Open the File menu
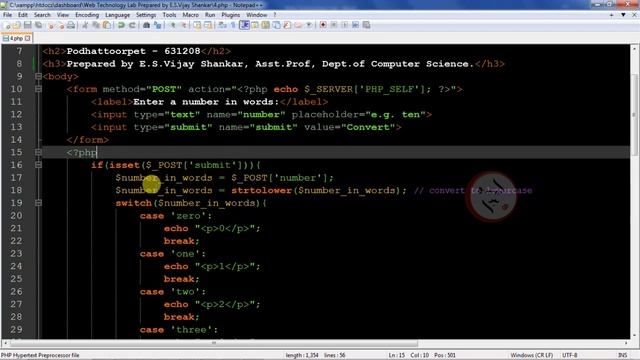 coord(7,15)
